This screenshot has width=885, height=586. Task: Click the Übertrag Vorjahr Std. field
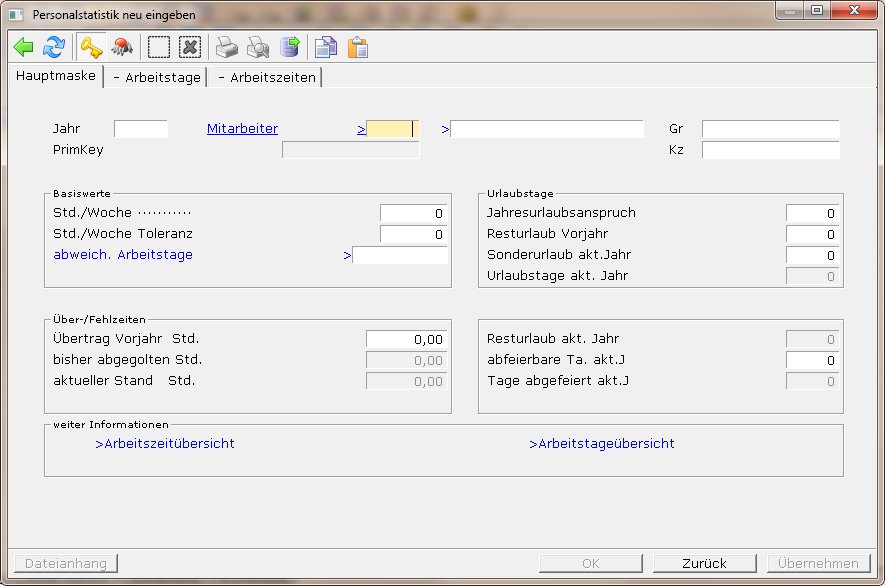tap(406, 340)
